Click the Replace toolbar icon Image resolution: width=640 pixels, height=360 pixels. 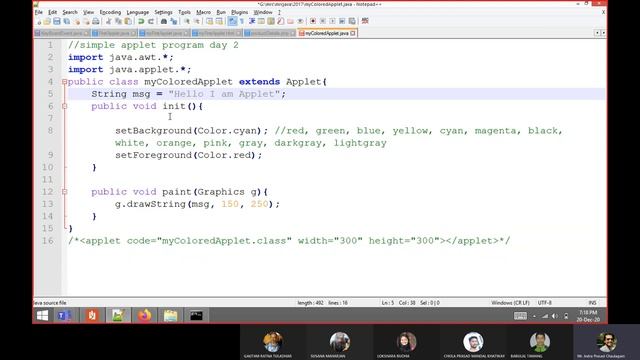[x=173, y=21]
